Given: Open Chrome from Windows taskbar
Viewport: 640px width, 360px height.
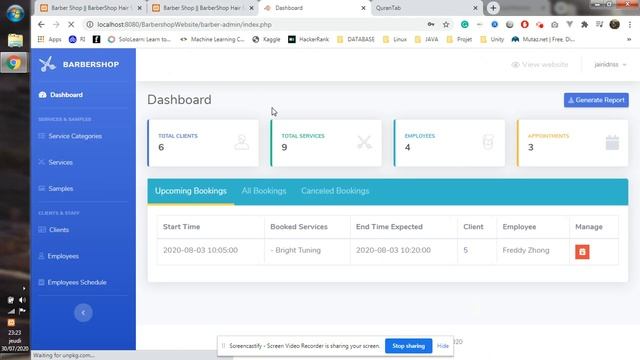Looking at the screenshot, I should pos(15,63).
